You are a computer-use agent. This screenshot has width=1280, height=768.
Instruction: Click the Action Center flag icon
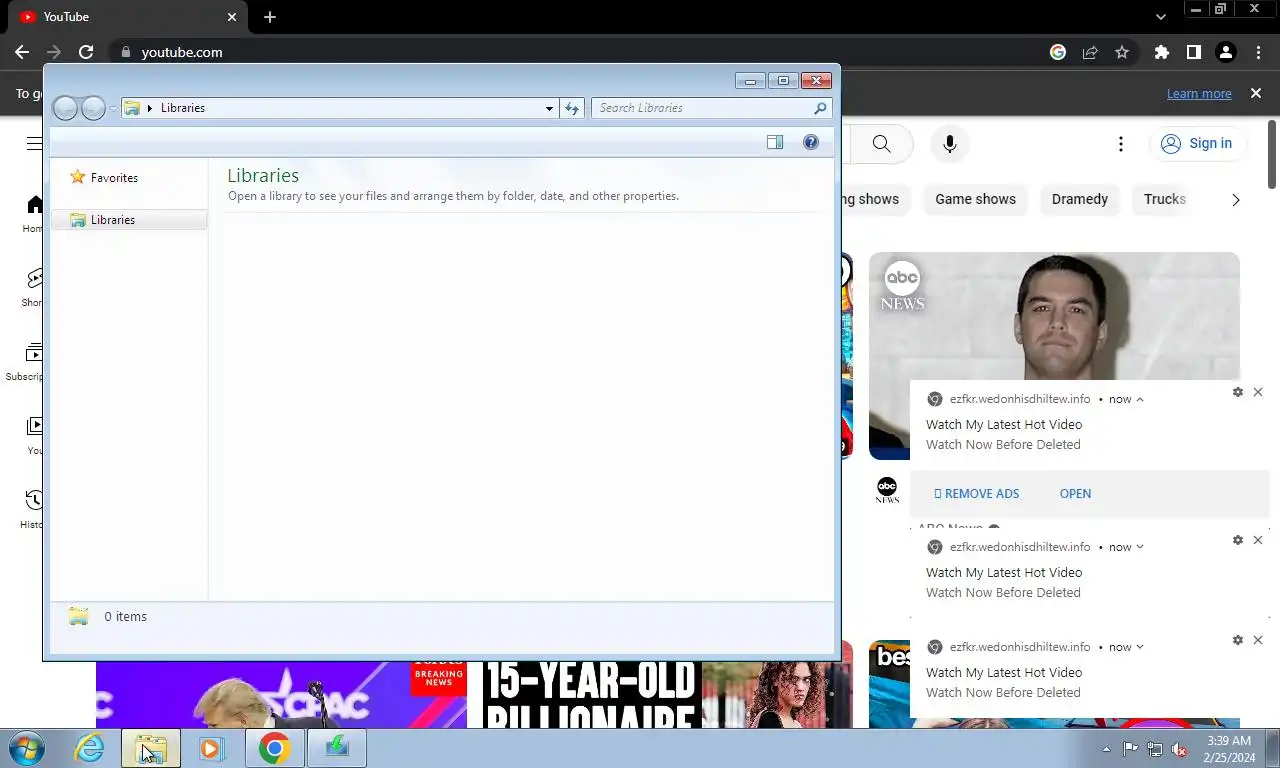pyautogui.click(x=1131, y=749)
